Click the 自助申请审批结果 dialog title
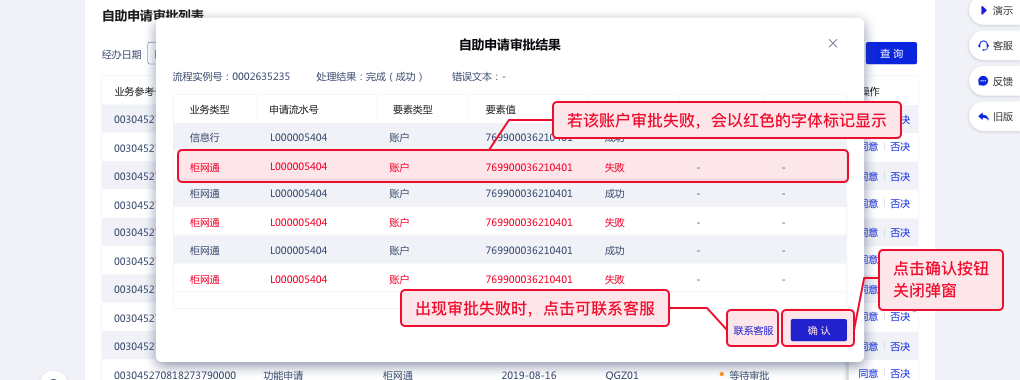1020x380 pixels. point(510,45)
